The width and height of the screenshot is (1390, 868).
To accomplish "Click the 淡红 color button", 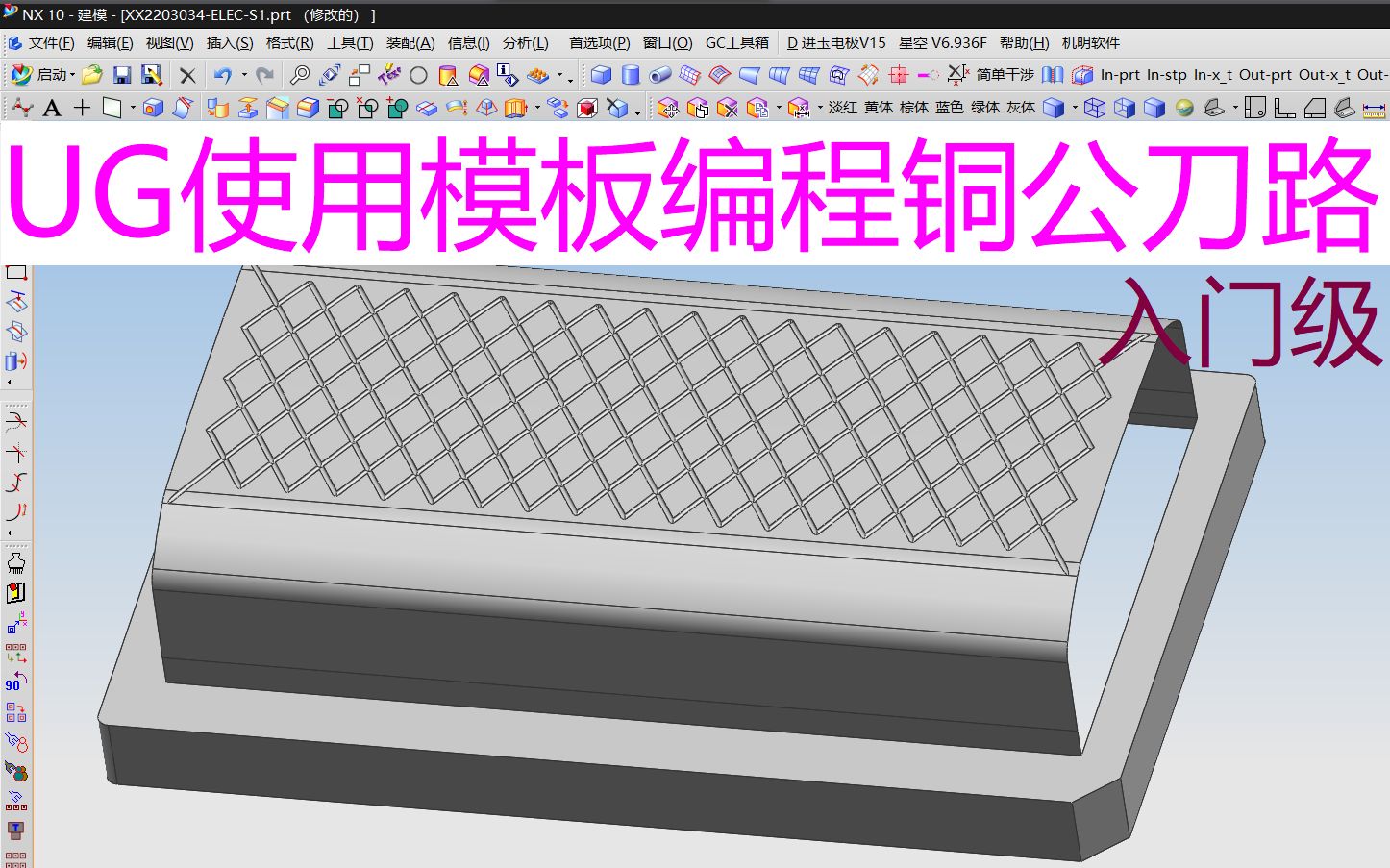I will click(x=841, y=108).
